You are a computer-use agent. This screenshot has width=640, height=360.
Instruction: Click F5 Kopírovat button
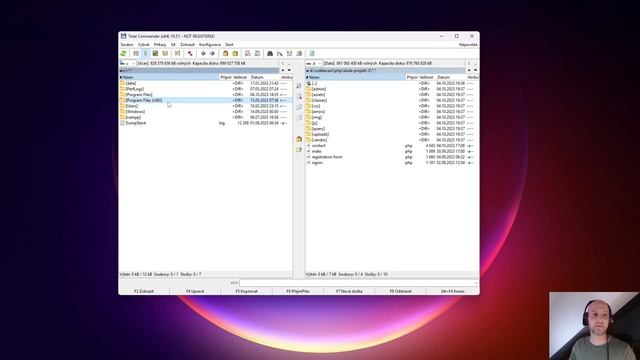pos(247,291)
